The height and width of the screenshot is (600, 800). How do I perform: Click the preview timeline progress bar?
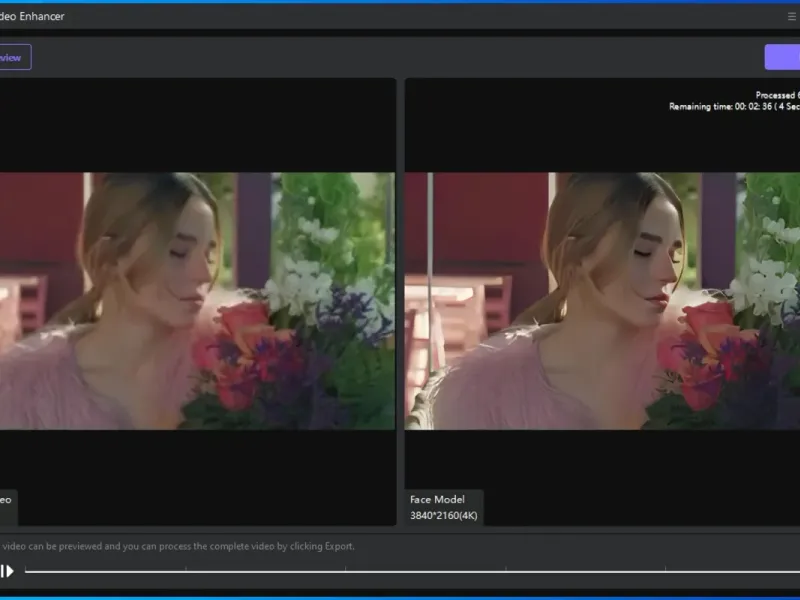412,571
